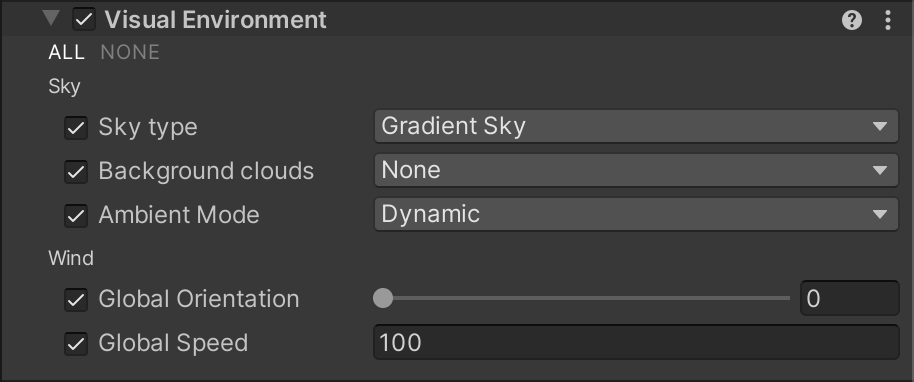This screenshot has width=914, height=382.
Task: Uncheck the Sky type override checkbox
Action: click(x=76, y=128)
